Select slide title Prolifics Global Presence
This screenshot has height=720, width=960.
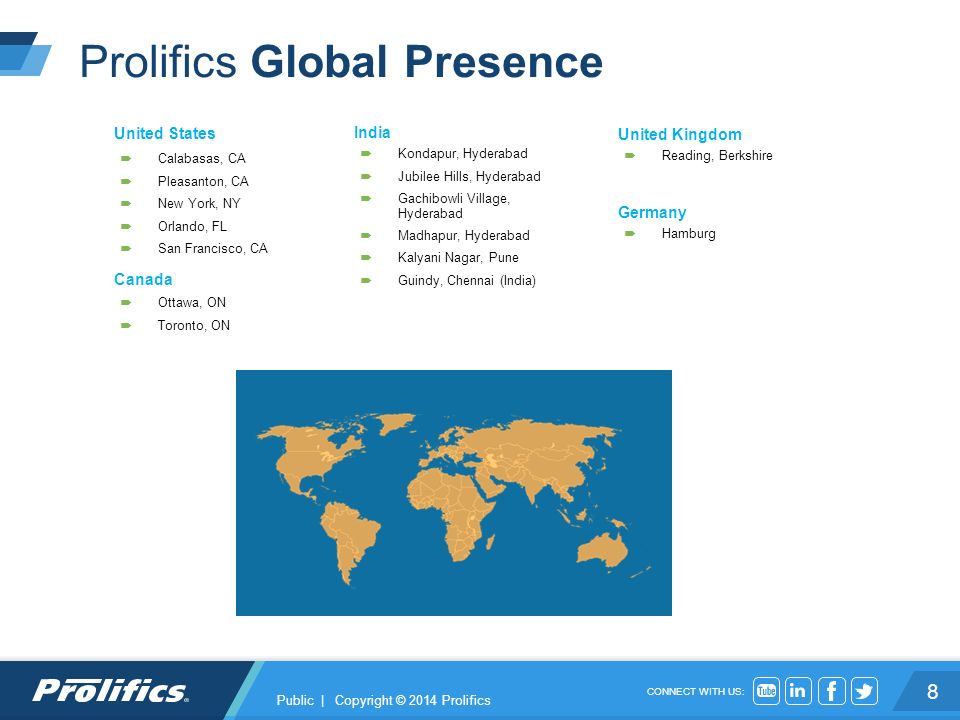point(342,62)
